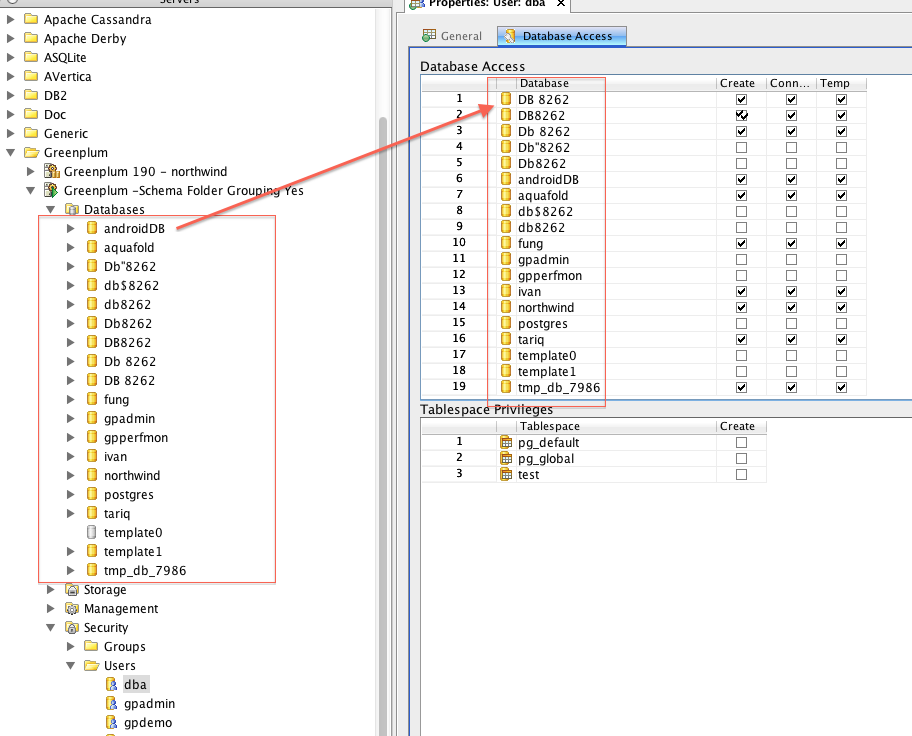The width and height of the screenshot is (912, 736).
Task: Click the postgres database icon in access table
Action: pyautogui.click(x=506, y=323)
